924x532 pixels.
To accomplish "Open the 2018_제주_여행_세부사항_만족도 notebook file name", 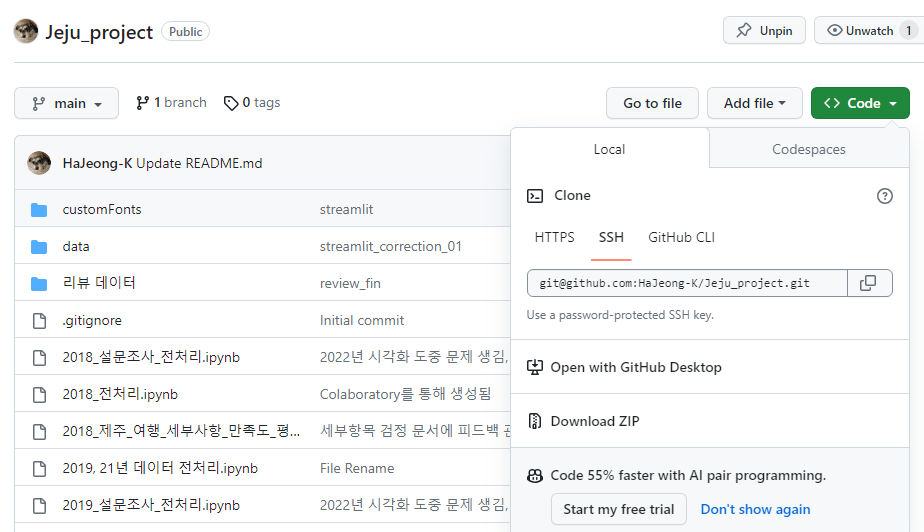I will point(182,431).
